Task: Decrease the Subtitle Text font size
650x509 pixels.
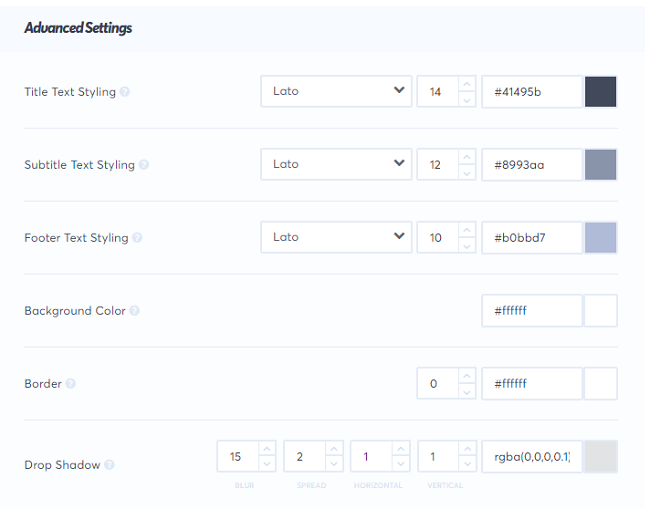Action: pos(467,172)
